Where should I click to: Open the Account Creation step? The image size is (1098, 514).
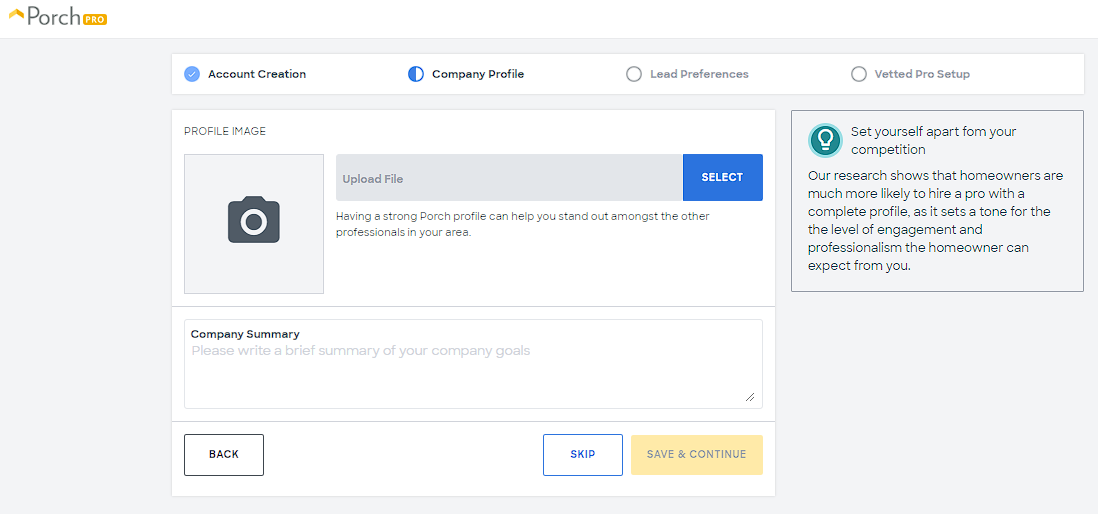coord(257,74)
